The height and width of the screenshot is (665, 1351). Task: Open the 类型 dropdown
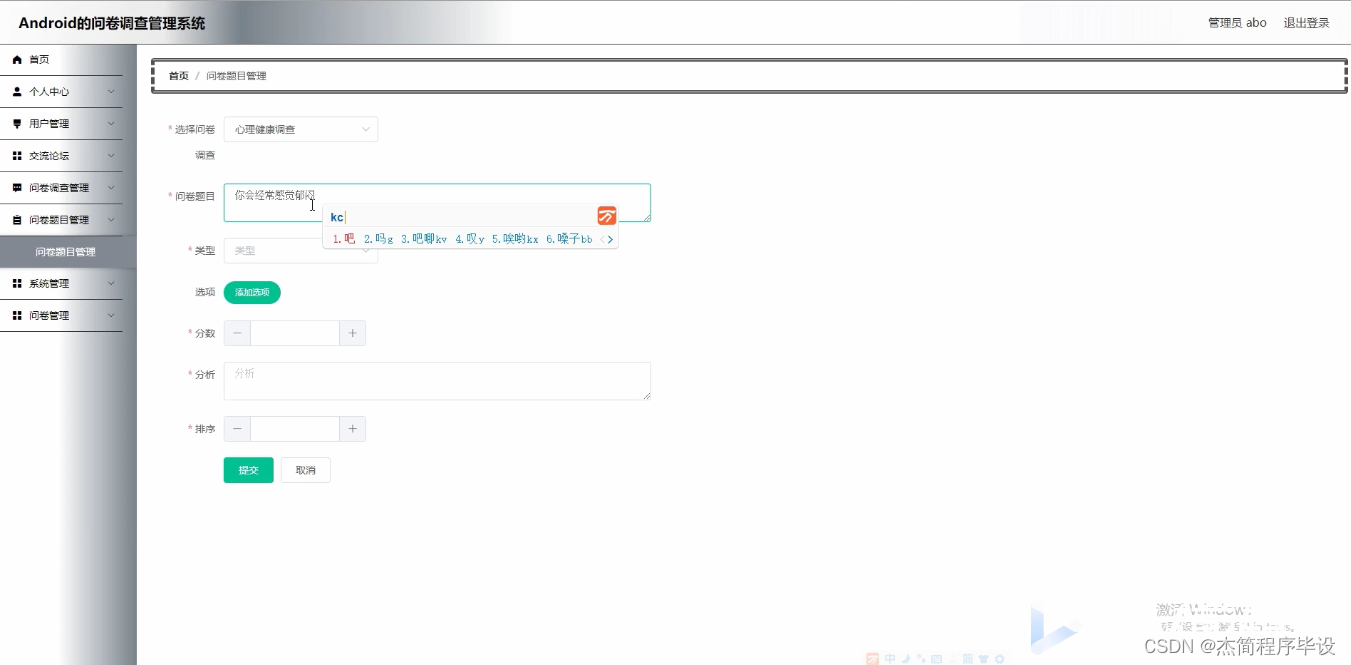click(300, 250)
